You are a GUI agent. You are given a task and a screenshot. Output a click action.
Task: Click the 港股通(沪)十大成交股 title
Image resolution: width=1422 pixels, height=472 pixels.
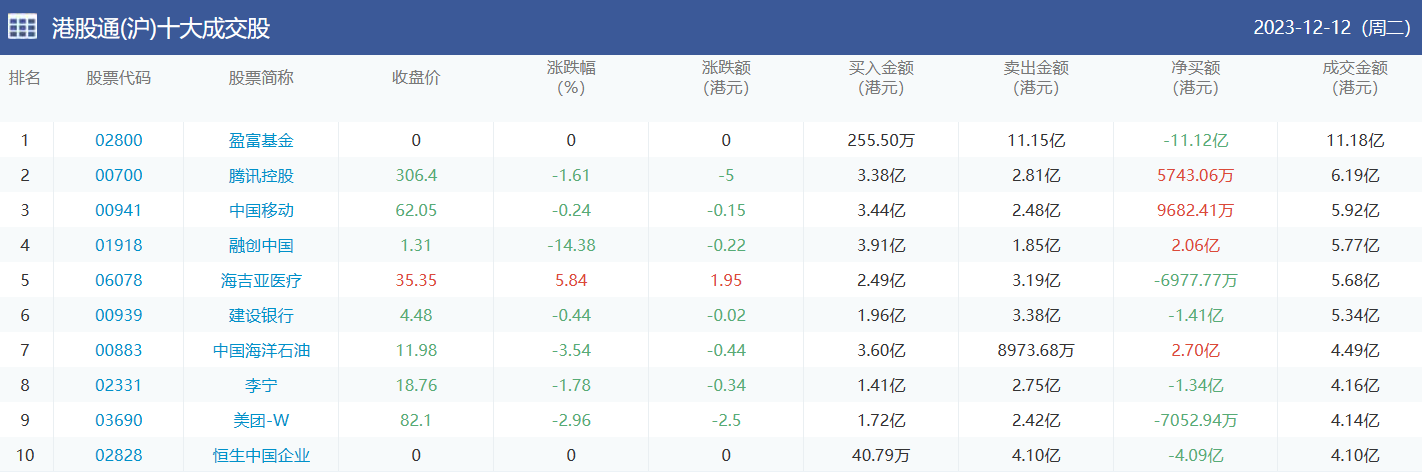161,28
